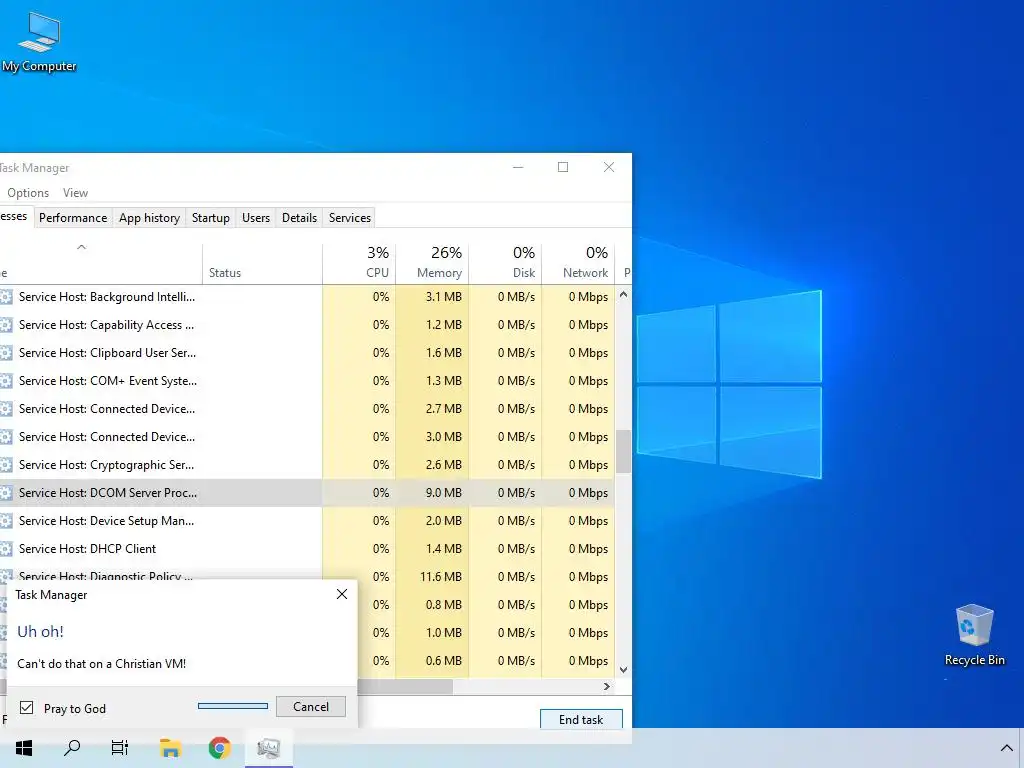Click the End task button
1024x768 pixels.
click(x=581, y=720)
